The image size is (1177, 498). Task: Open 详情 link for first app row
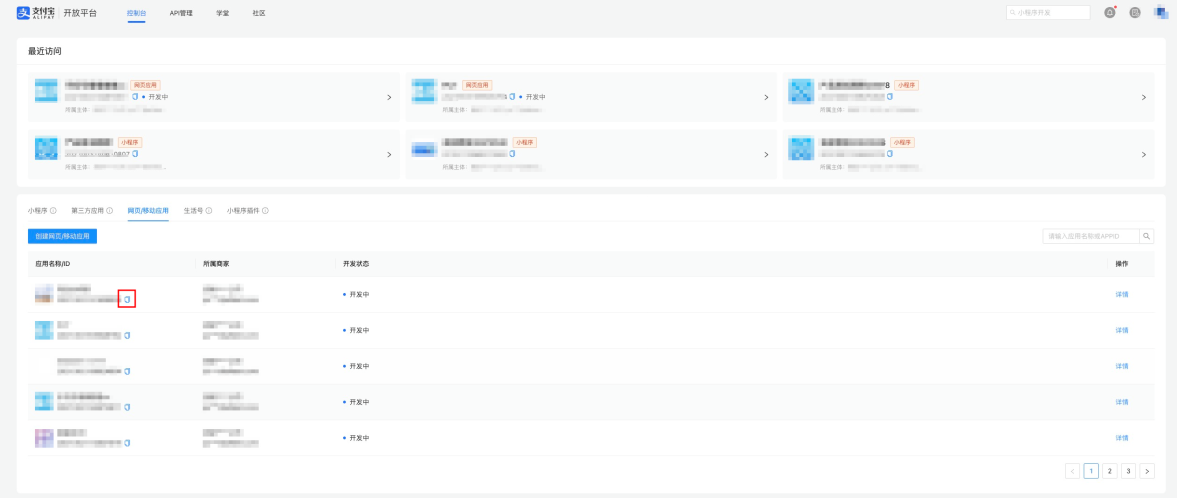click(x=1121, y=294)
